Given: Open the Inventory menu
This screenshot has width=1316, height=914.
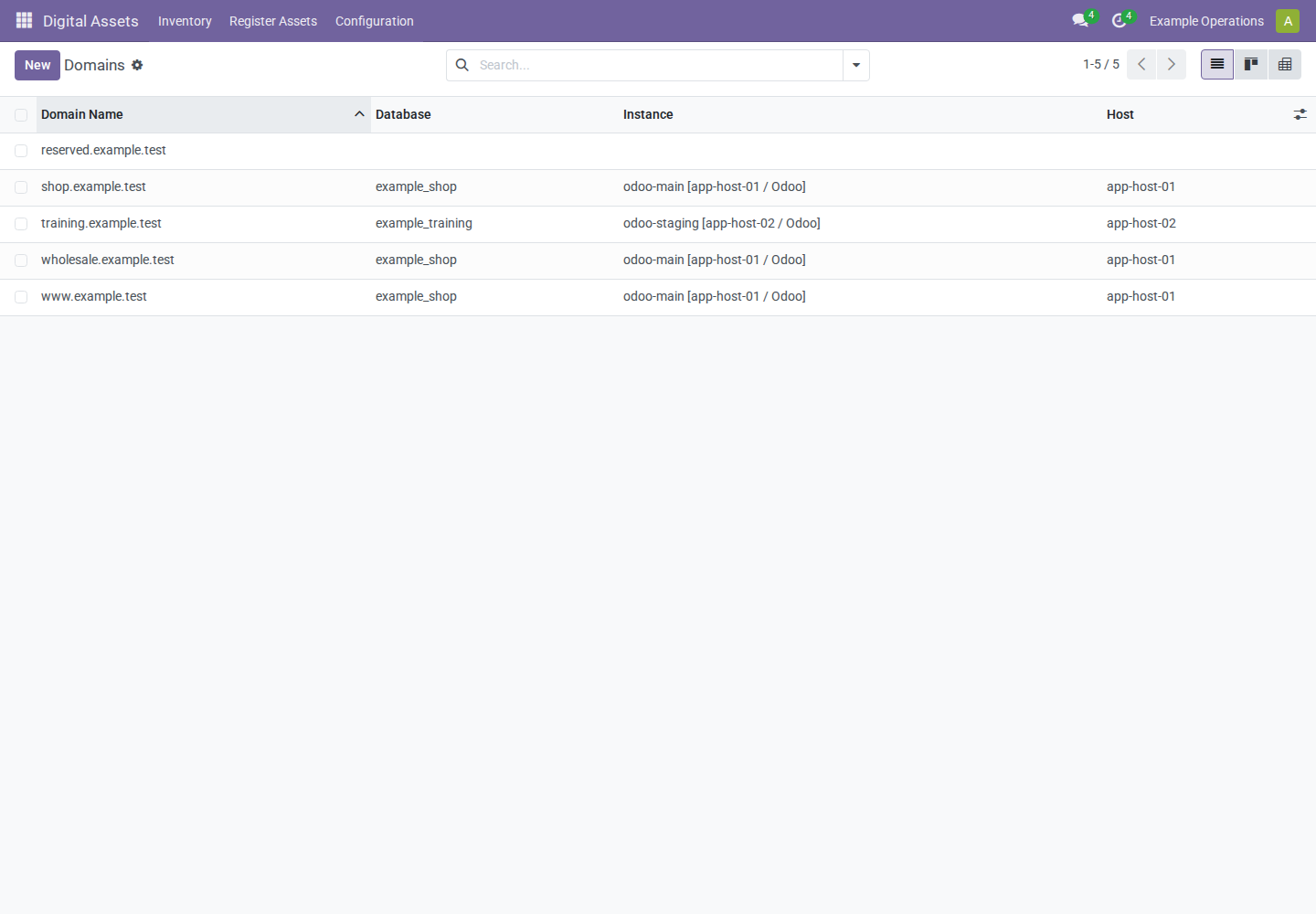Looking at the screenshot, I should [x=185, y=21].
